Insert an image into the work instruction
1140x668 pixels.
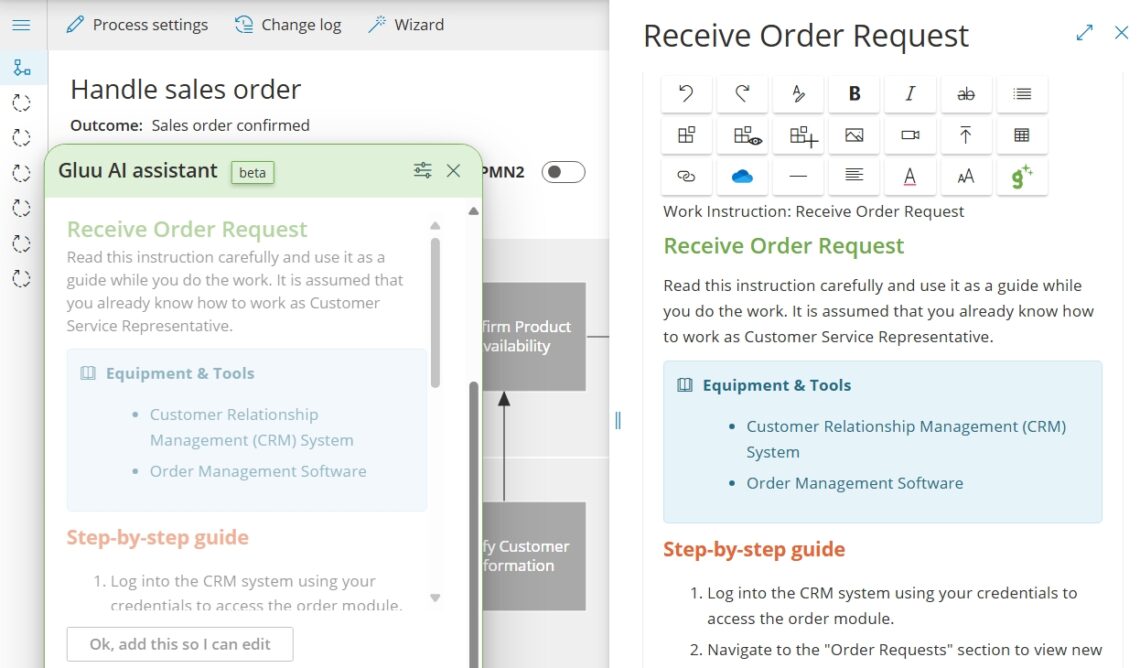click(854, 135)
